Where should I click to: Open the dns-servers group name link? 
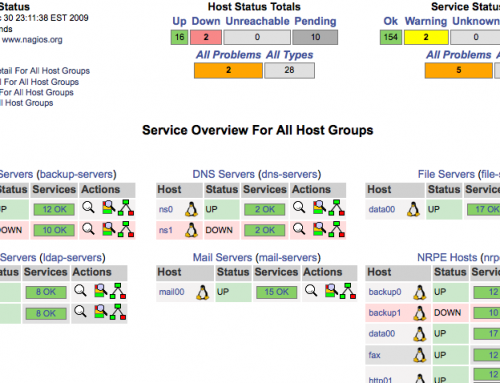289,174
